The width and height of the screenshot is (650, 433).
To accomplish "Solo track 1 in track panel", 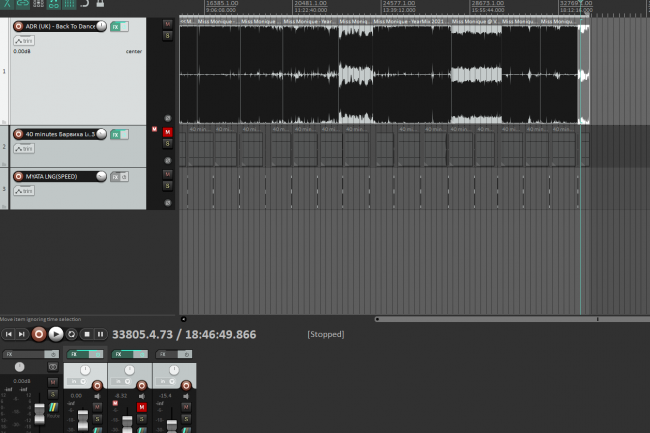I will pyautogui.click(x=167, y=36).
